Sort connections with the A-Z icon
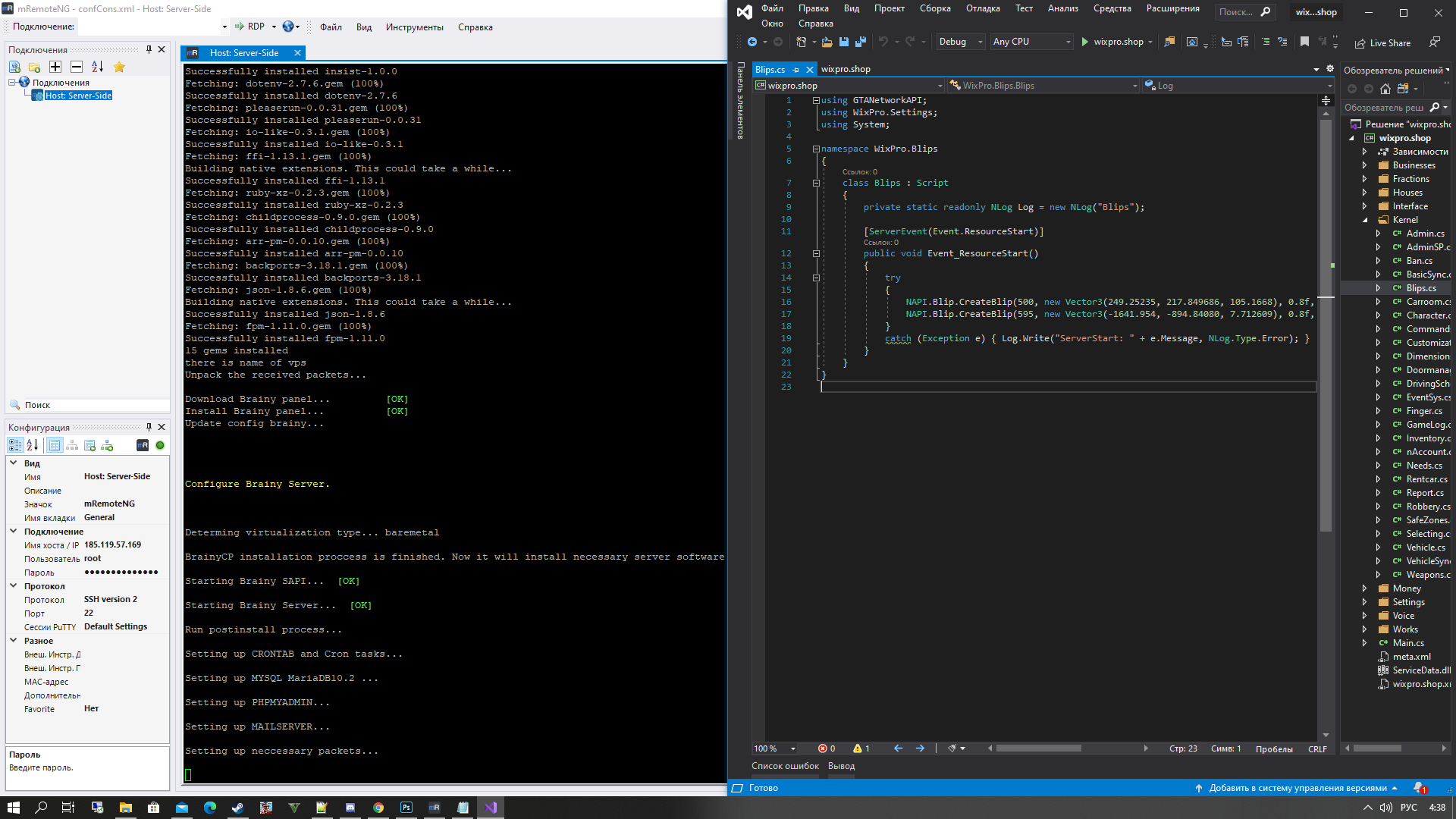Viewport: 1456px width, 819px height. tap(97, 67)
